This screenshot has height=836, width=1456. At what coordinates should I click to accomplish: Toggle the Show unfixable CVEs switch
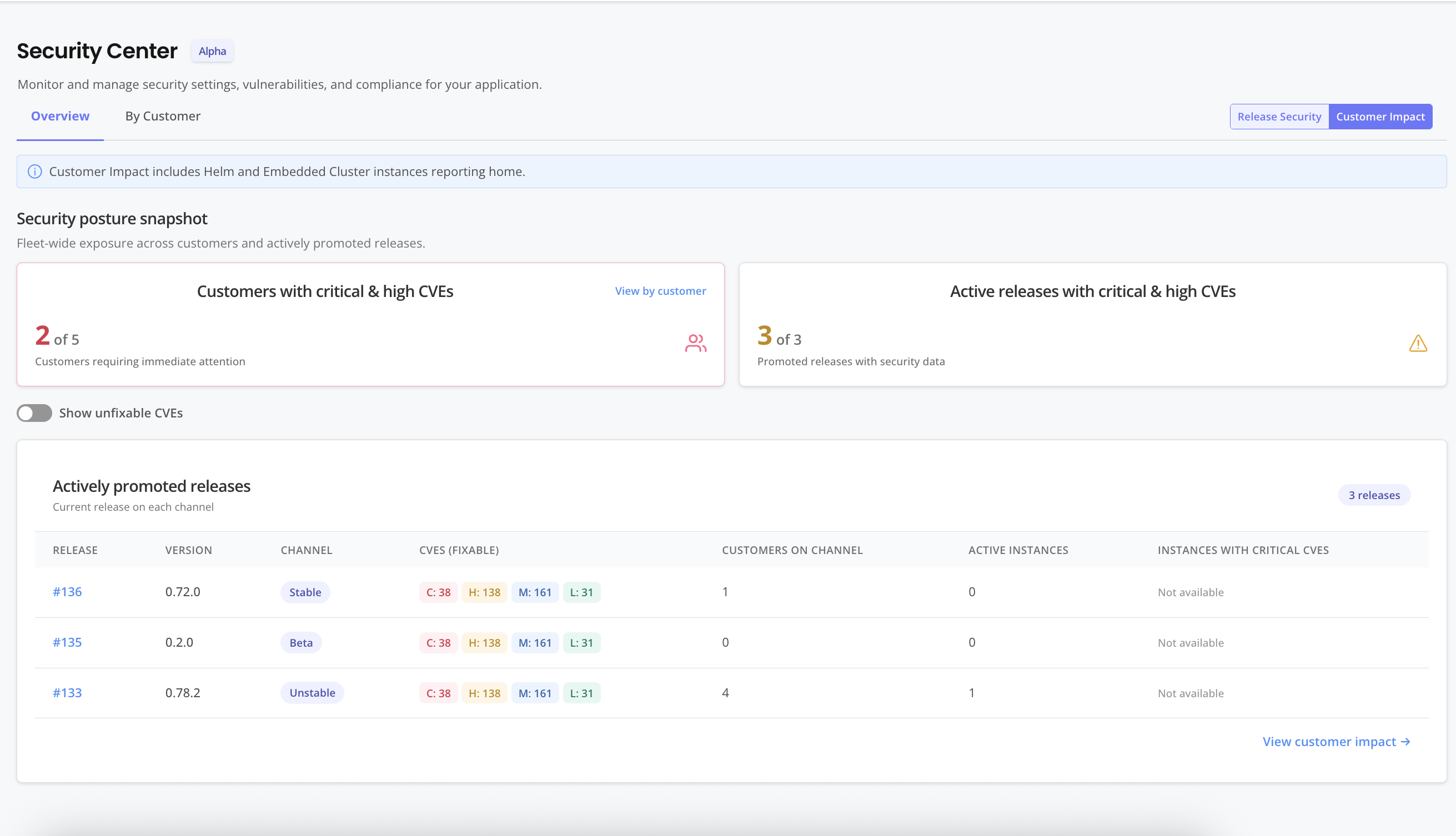[34, 413]
